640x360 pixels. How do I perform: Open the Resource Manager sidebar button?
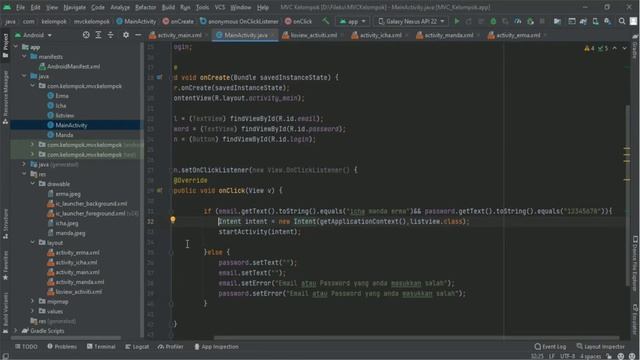[x=5, y=97]
